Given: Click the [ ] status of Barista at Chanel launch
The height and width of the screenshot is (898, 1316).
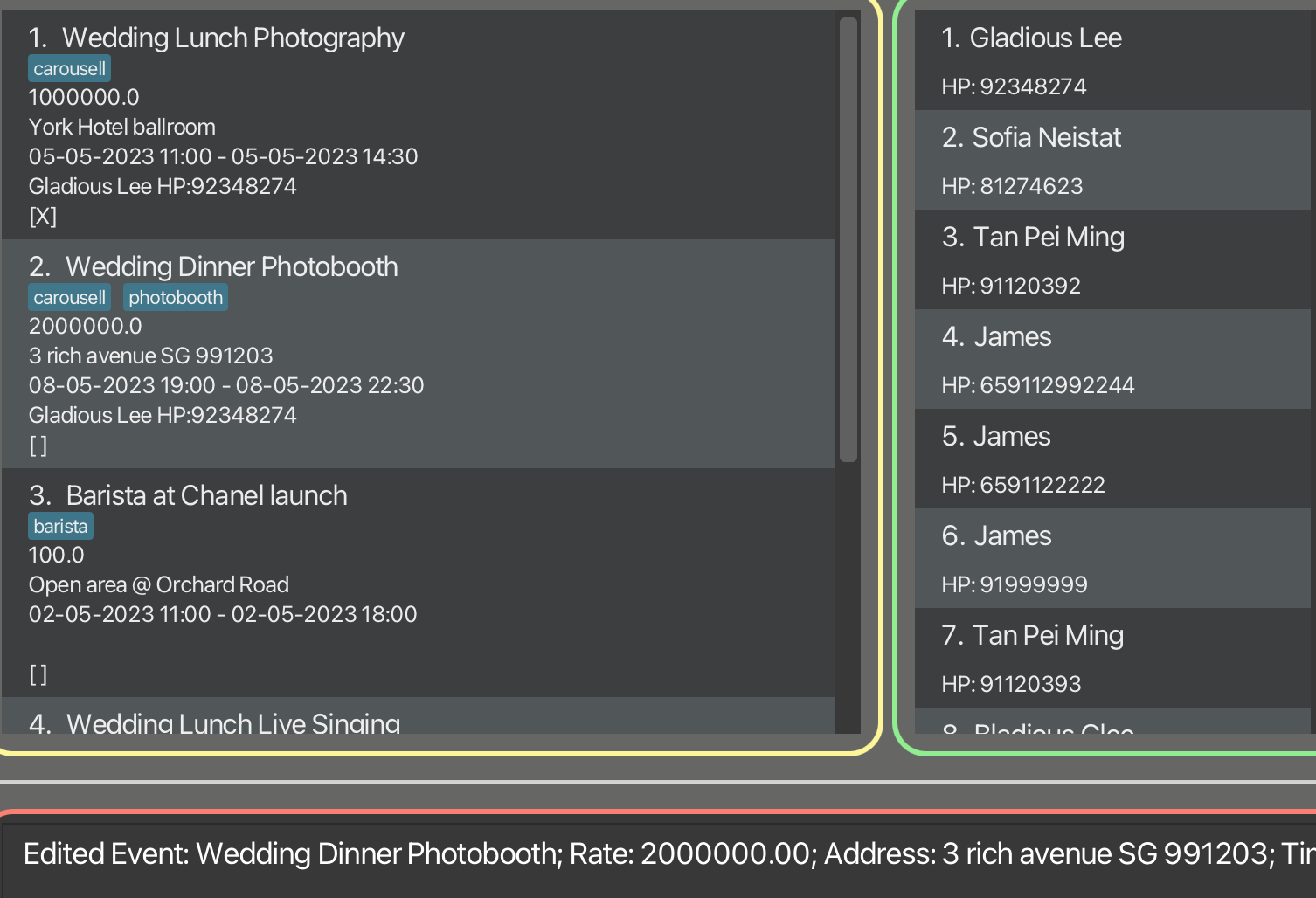Looking at the screenshot, I should [x=38, y=674].
